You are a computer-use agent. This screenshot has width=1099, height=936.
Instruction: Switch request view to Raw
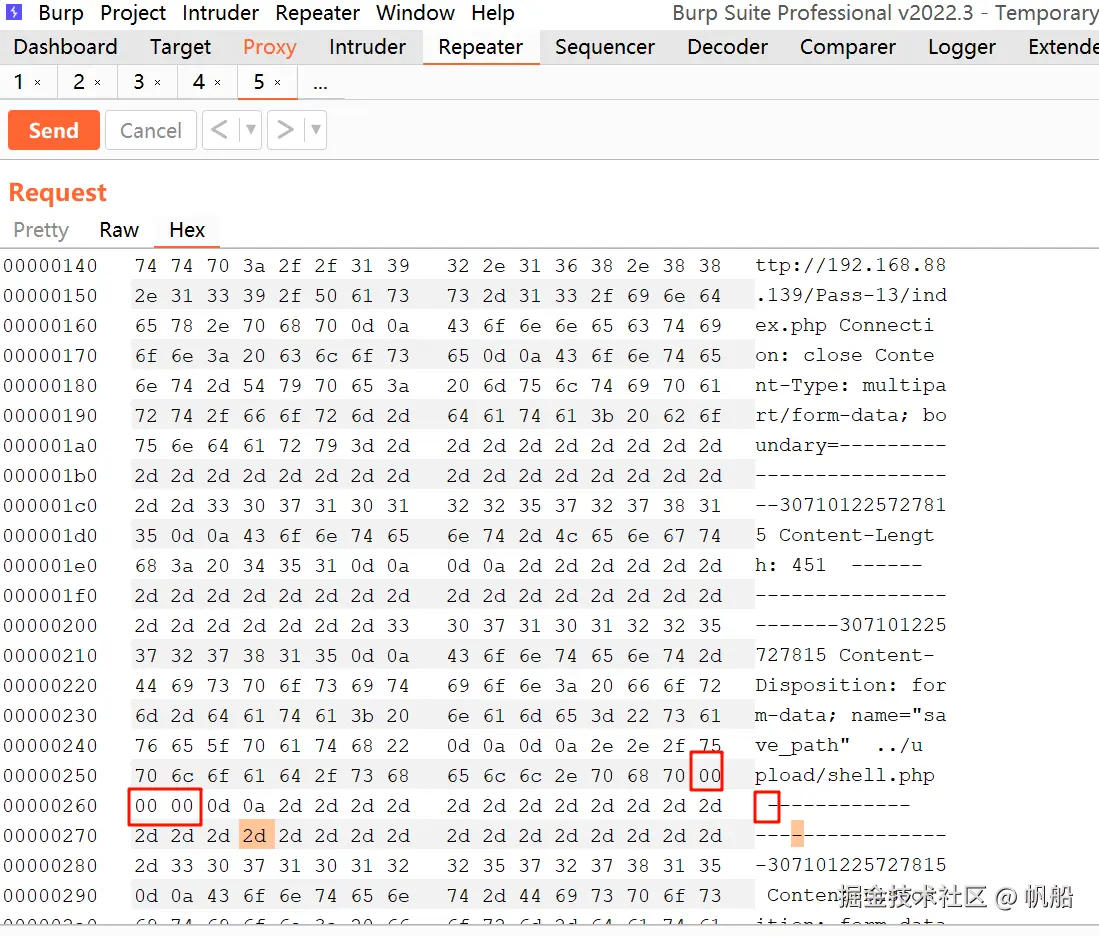119,230
